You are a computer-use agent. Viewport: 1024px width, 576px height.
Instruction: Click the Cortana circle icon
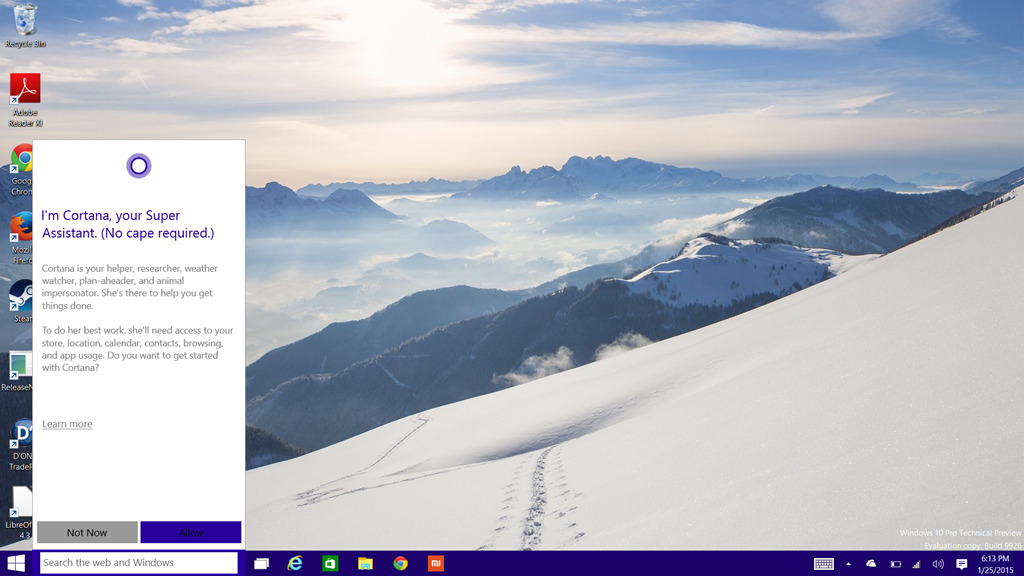[x=139, y=165]
